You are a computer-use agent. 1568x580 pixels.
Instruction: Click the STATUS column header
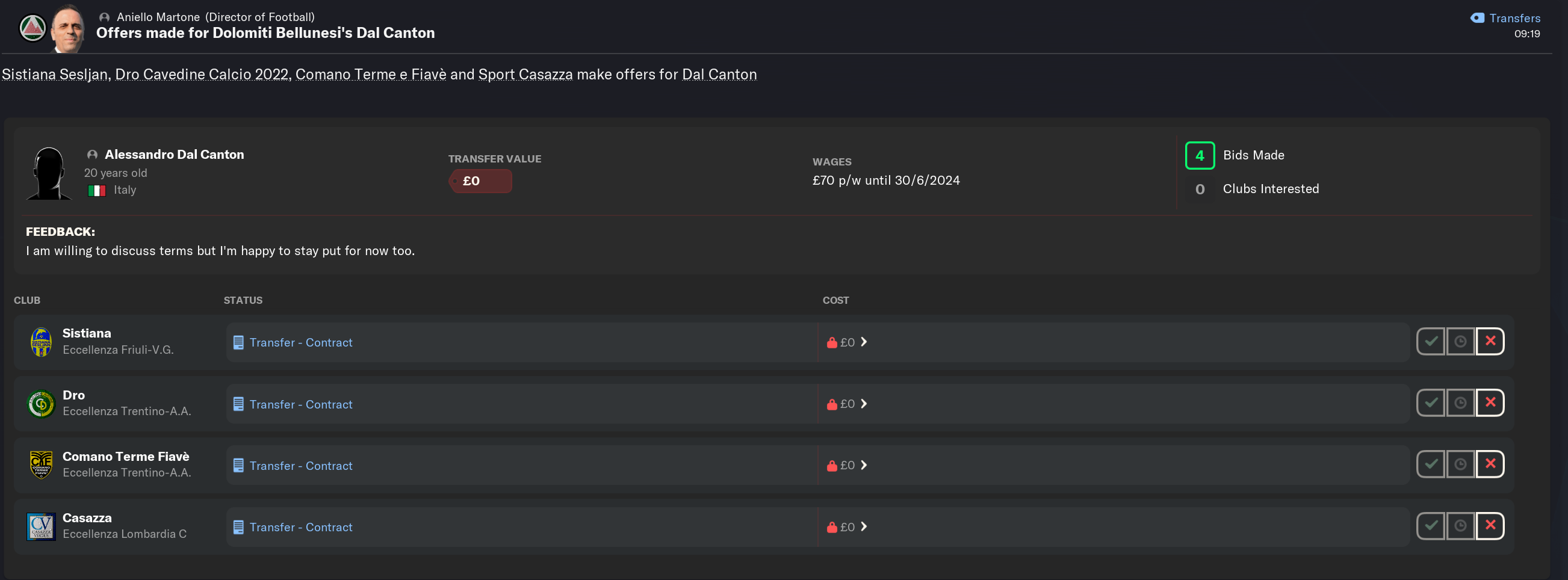click(x=243, y=300)
